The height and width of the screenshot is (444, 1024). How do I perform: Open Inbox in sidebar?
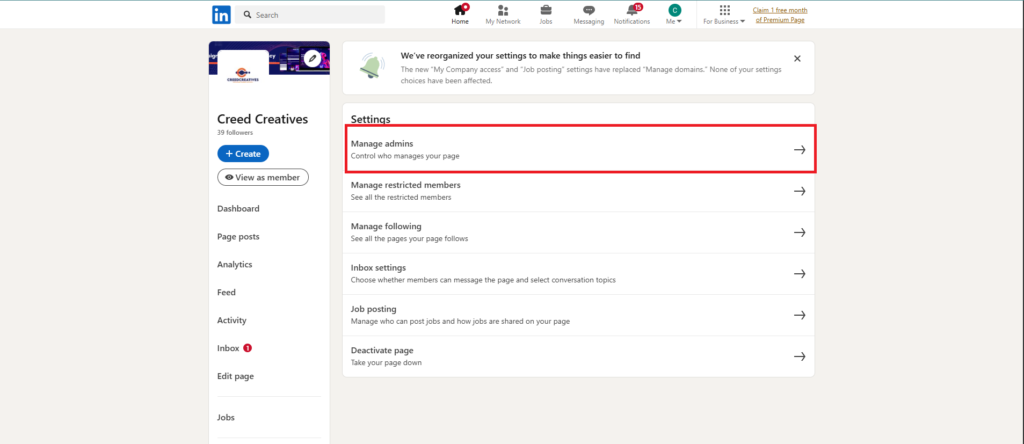coord(228,349)
